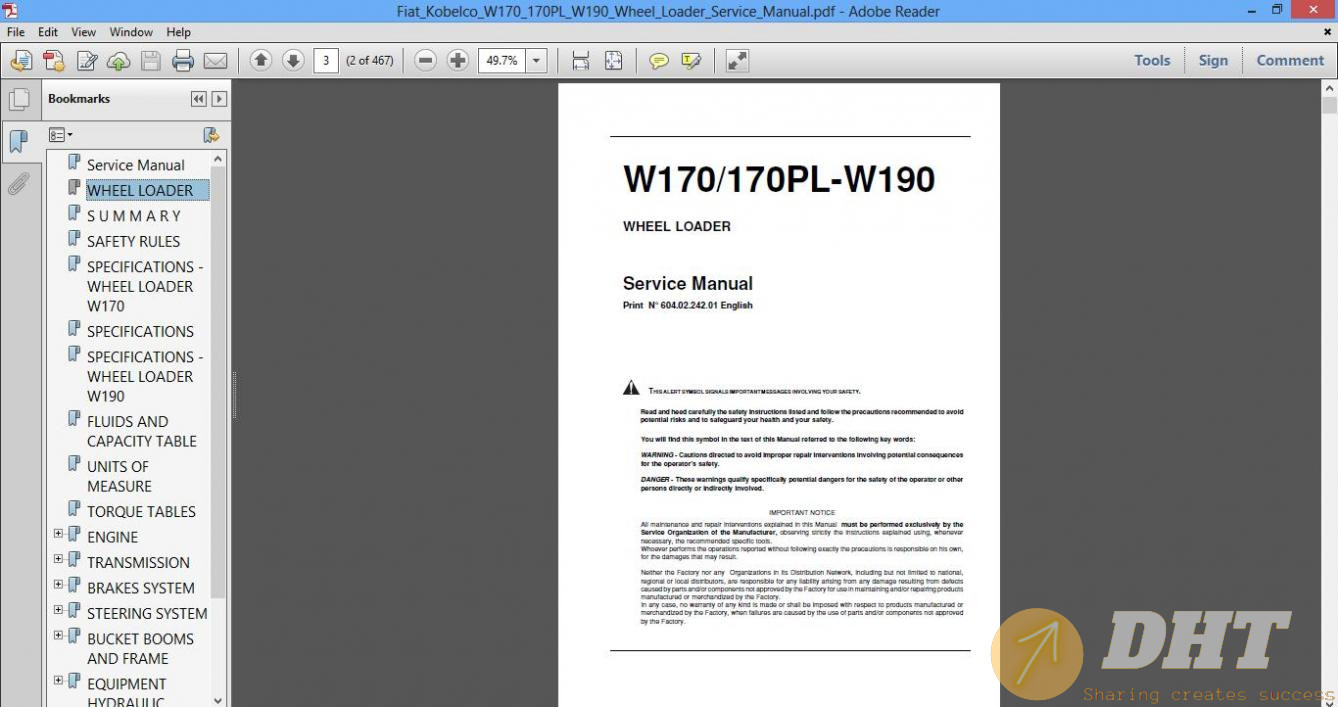The image size is (1338, 707).
Task: Open the Sign pane
Action: point(1213,60)
